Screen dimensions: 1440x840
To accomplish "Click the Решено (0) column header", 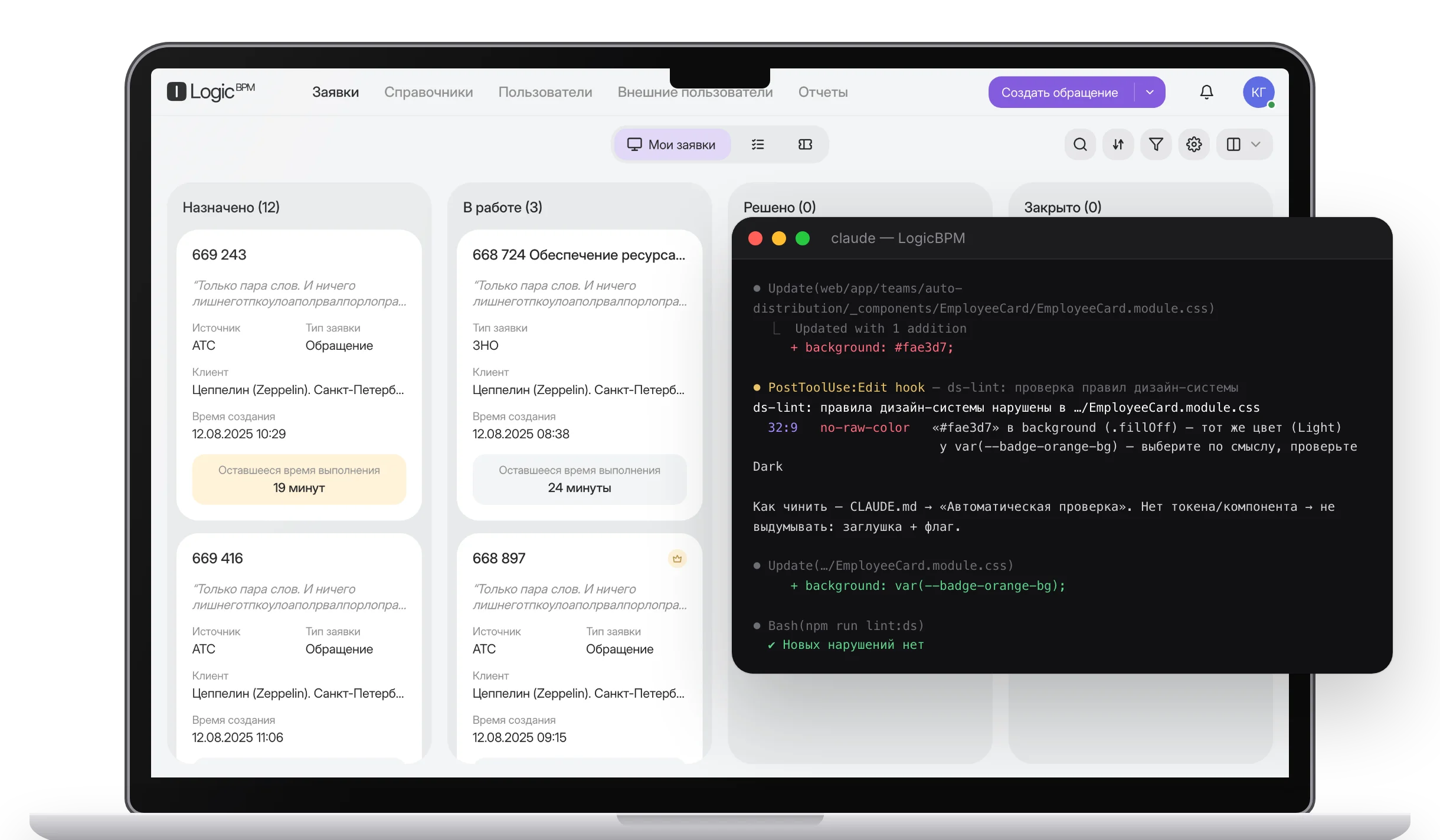I will (780, 208).
